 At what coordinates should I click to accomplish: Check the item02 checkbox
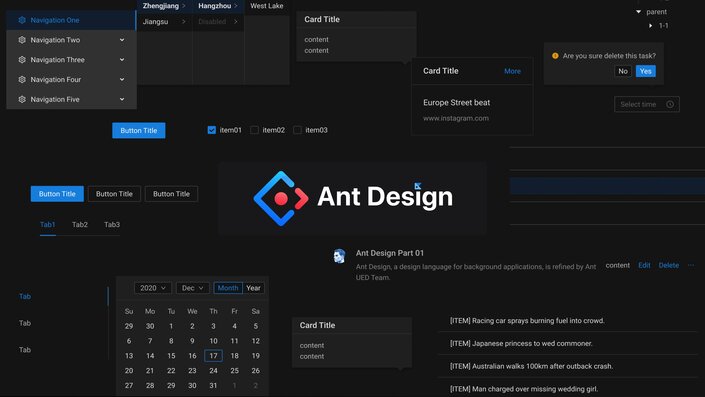pyautogui.click(x=254, y=130)
